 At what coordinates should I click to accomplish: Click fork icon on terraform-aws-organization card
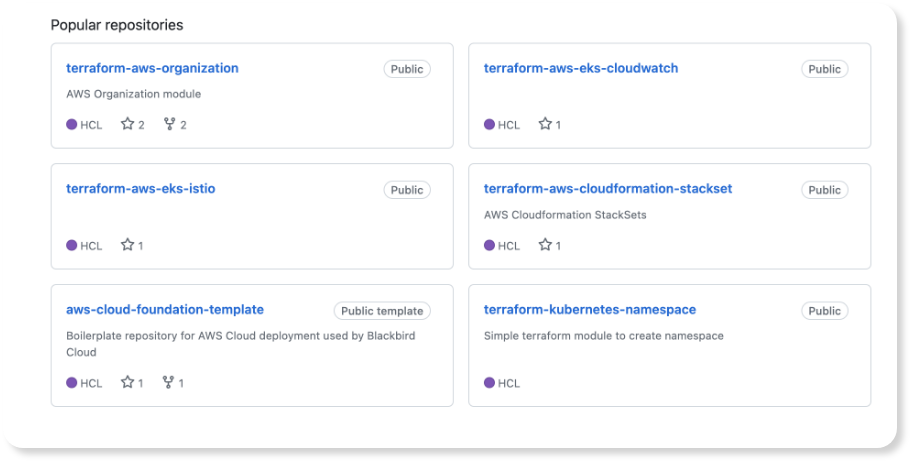[169, 123]
